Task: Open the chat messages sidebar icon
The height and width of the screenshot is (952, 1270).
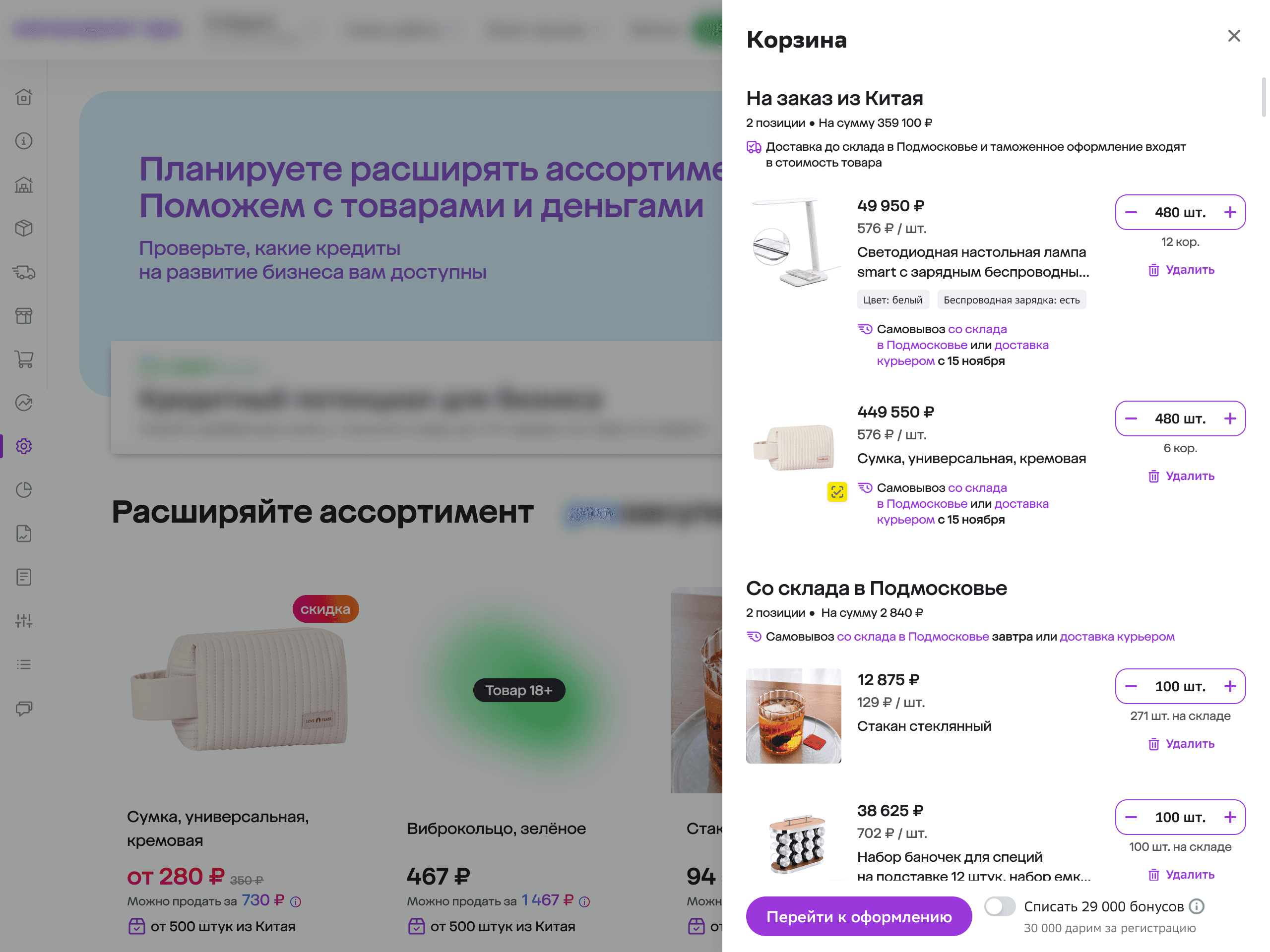Action: click(x=23, y=708)
